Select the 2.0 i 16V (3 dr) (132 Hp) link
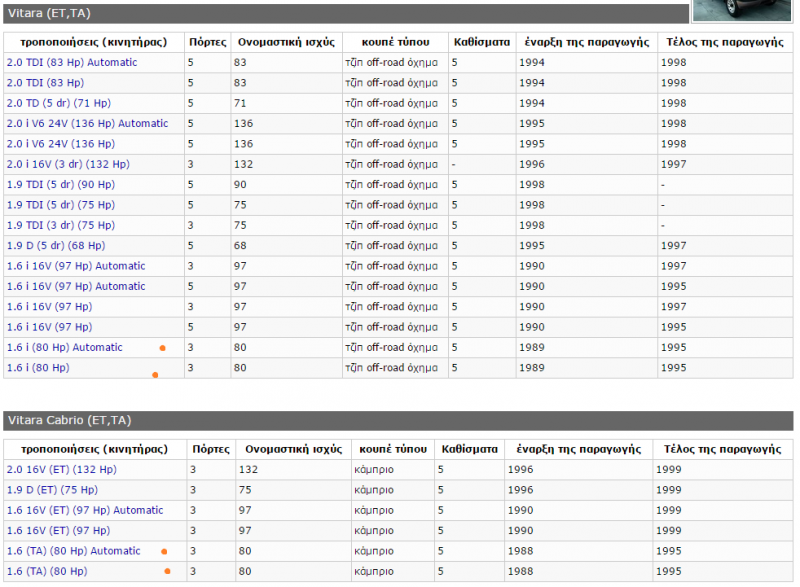Viewport: 800px width, 587px height. click(68, 165)
